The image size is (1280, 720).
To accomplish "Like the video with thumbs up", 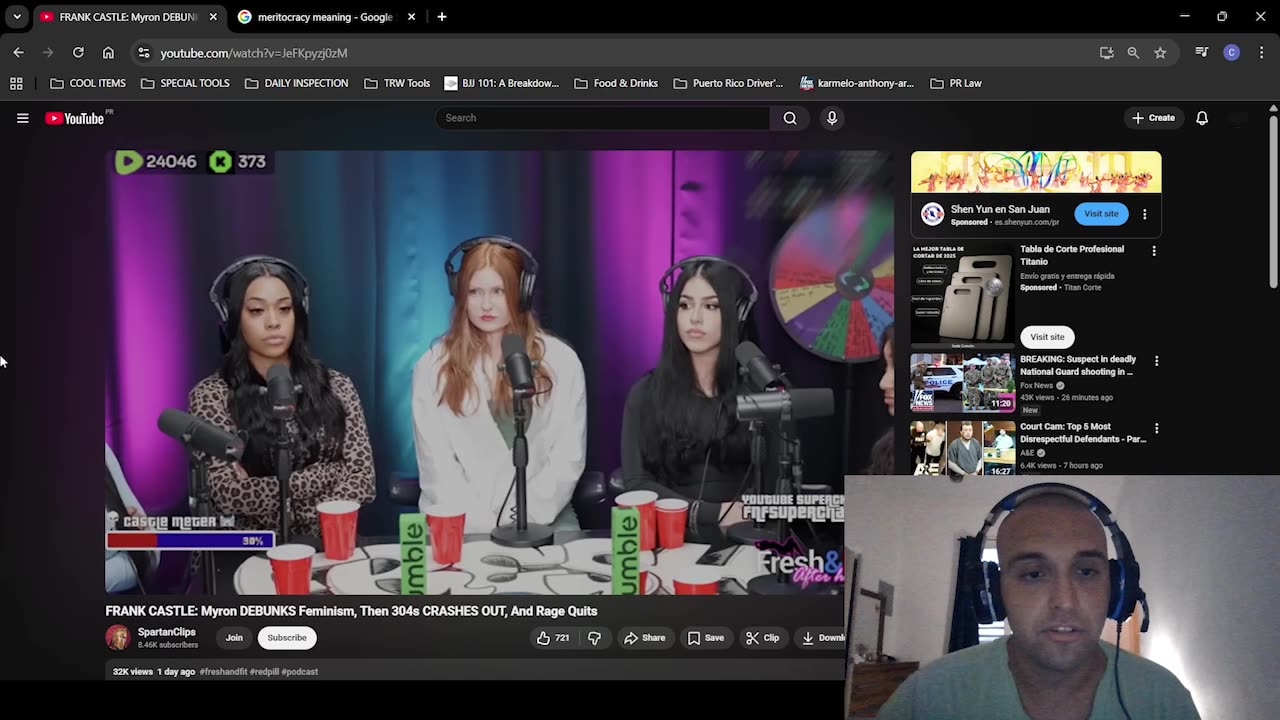I will [x=552, y=638].
